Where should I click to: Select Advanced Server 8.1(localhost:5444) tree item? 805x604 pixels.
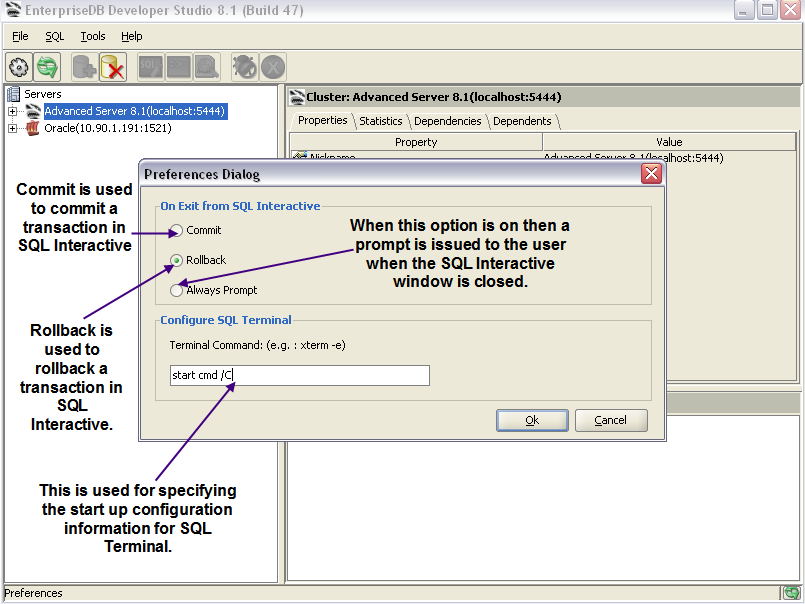[x=135, y=111]
